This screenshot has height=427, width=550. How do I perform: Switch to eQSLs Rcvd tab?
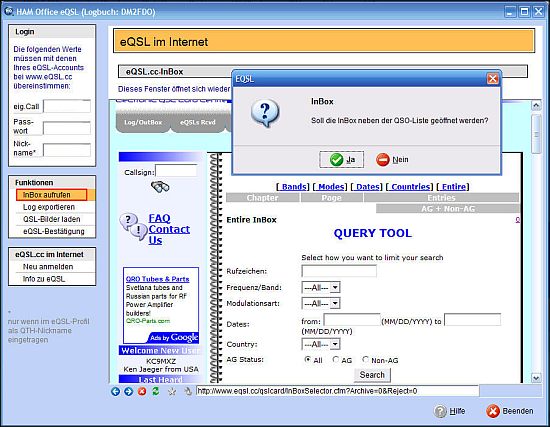[197, 122]
